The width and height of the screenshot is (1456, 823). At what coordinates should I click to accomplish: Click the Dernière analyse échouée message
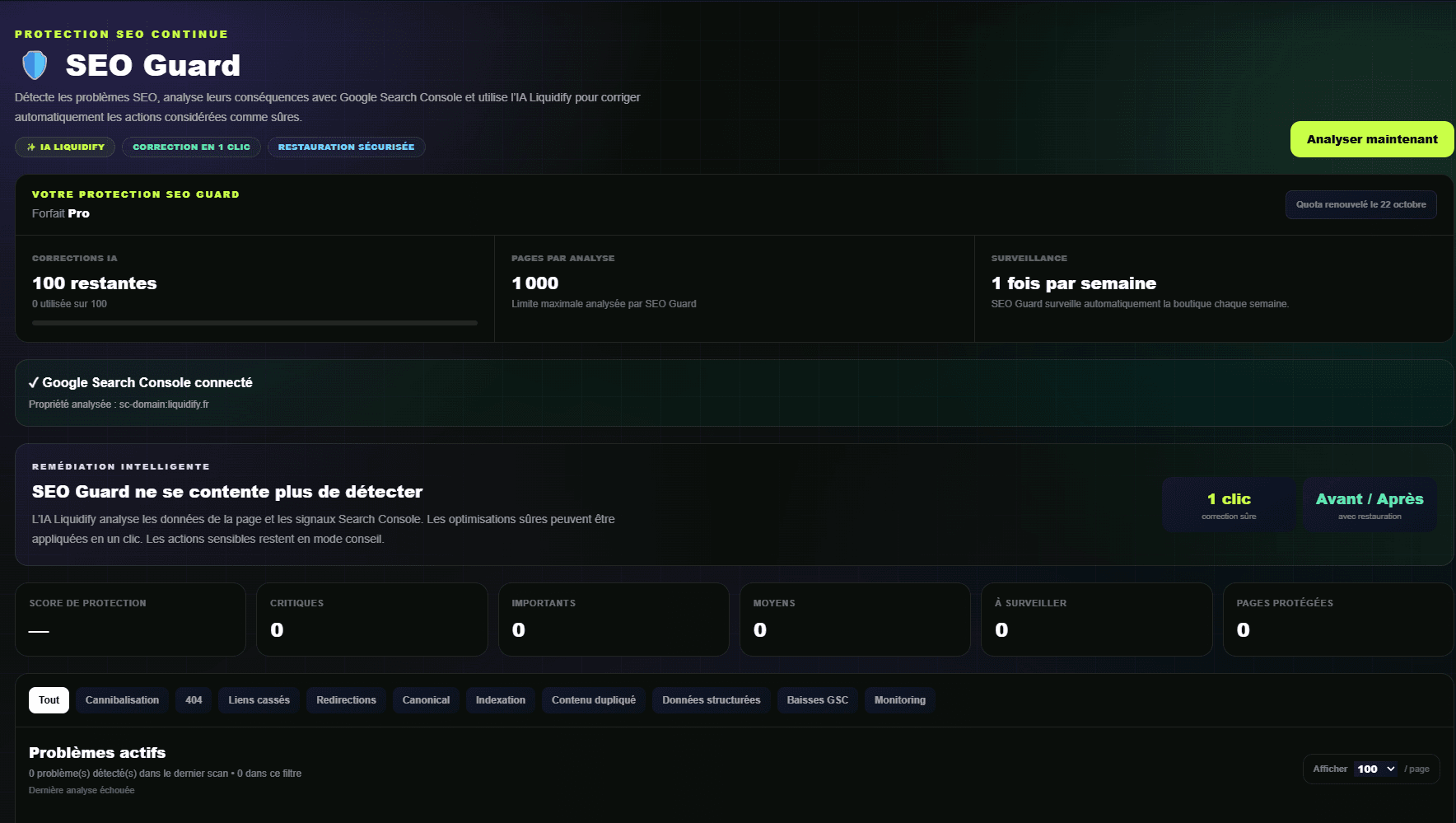(82, 790)
